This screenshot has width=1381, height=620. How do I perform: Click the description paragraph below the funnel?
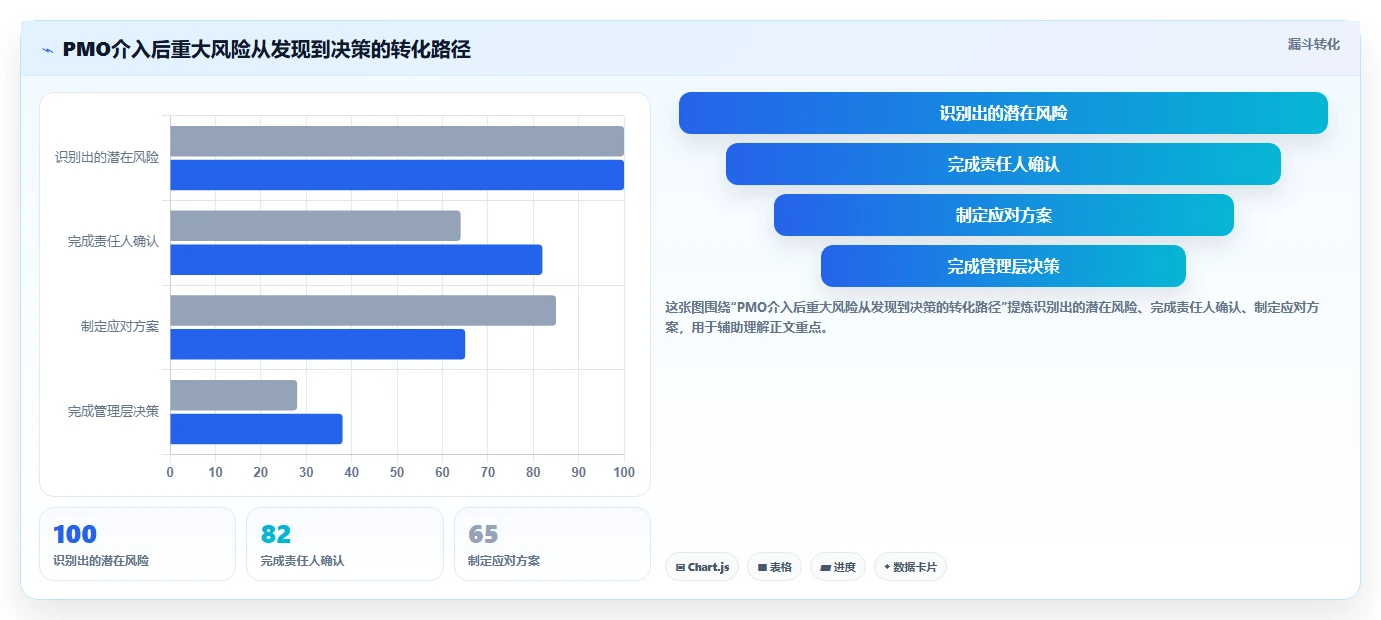pos(992,317)
